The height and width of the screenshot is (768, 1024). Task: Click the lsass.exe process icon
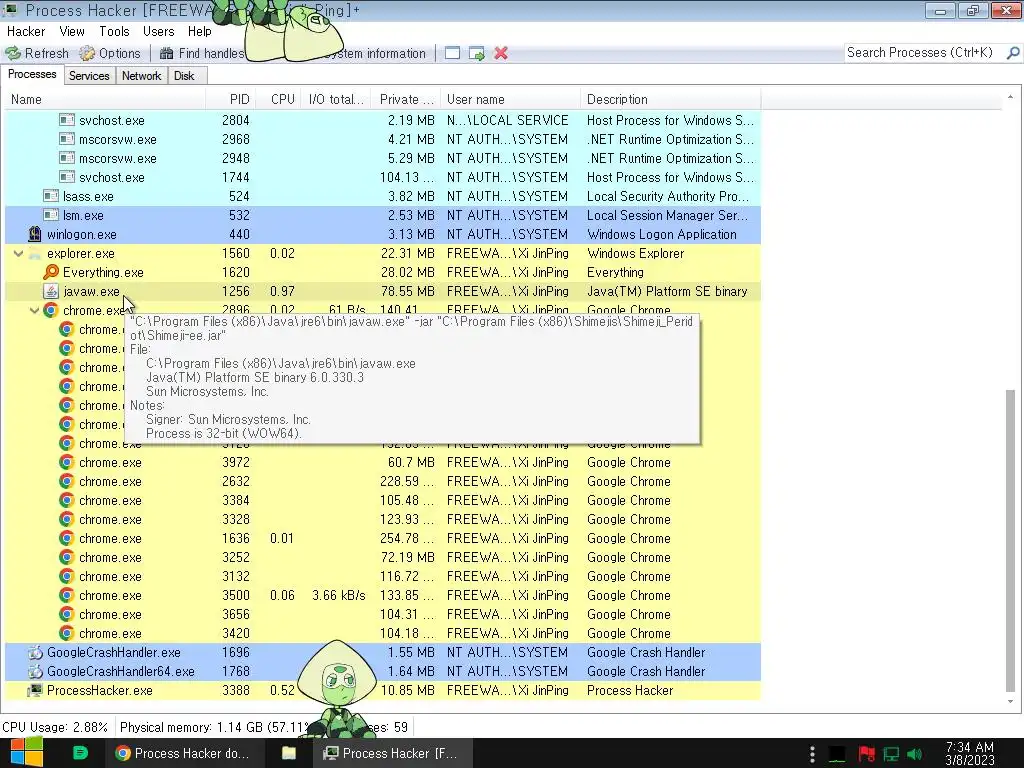[x=51, y=197]
